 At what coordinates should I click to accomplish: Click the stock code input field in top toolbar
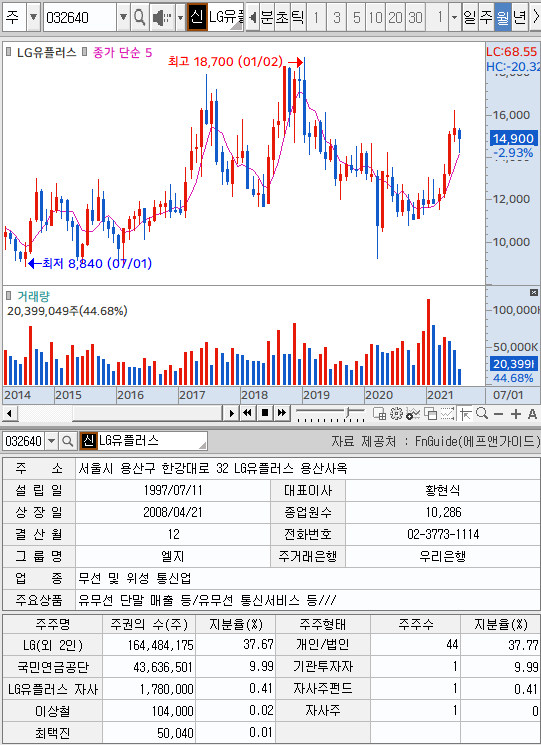click(80, 18)
